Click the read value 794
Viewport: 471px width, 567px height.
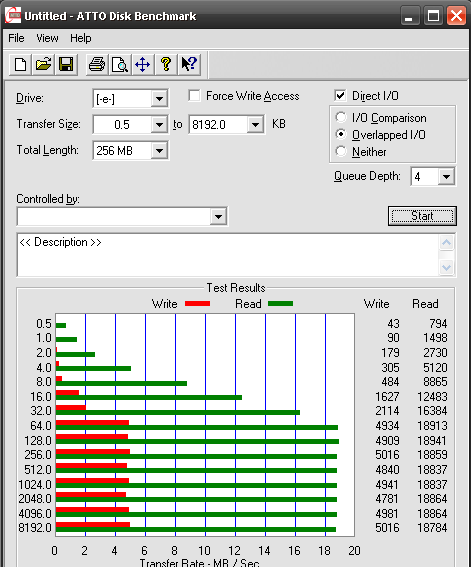click(x=438, y=323)
